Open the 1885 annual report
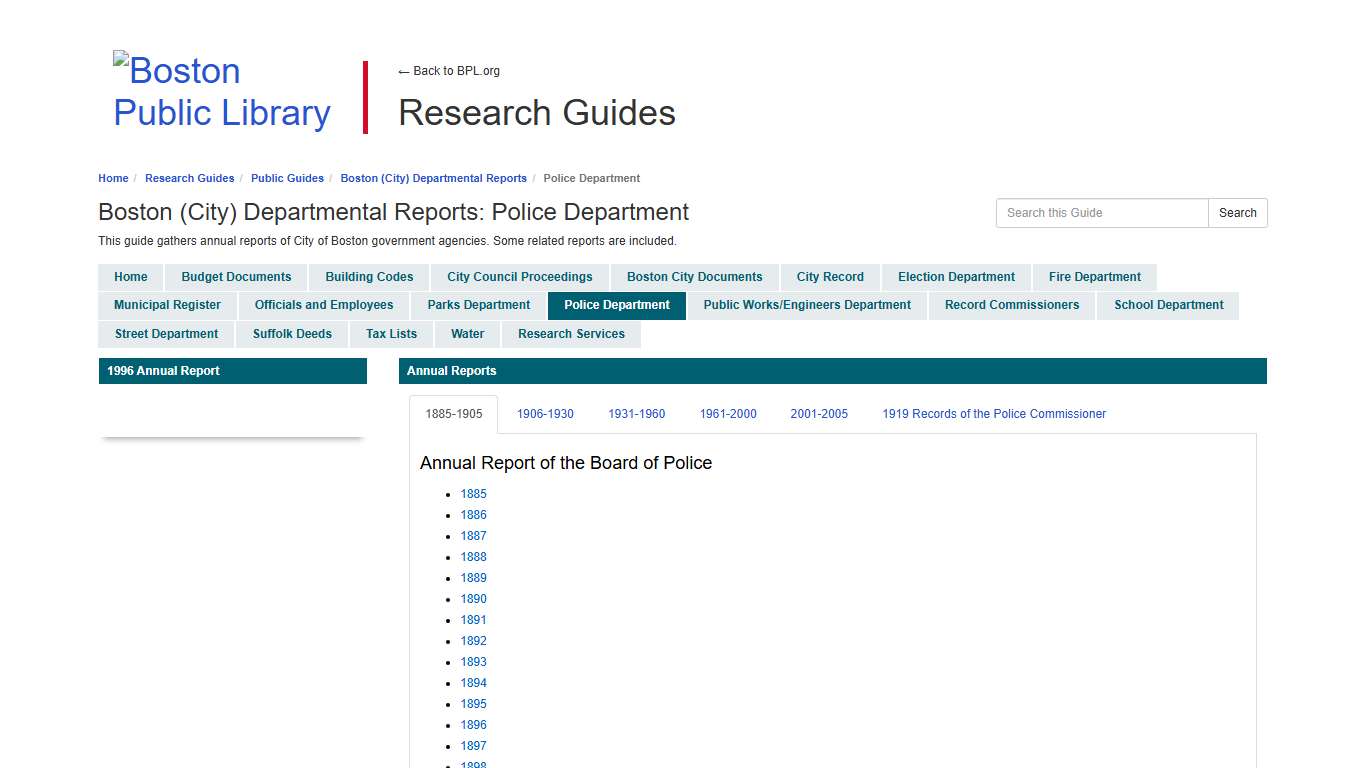 (x=474, y=493)
